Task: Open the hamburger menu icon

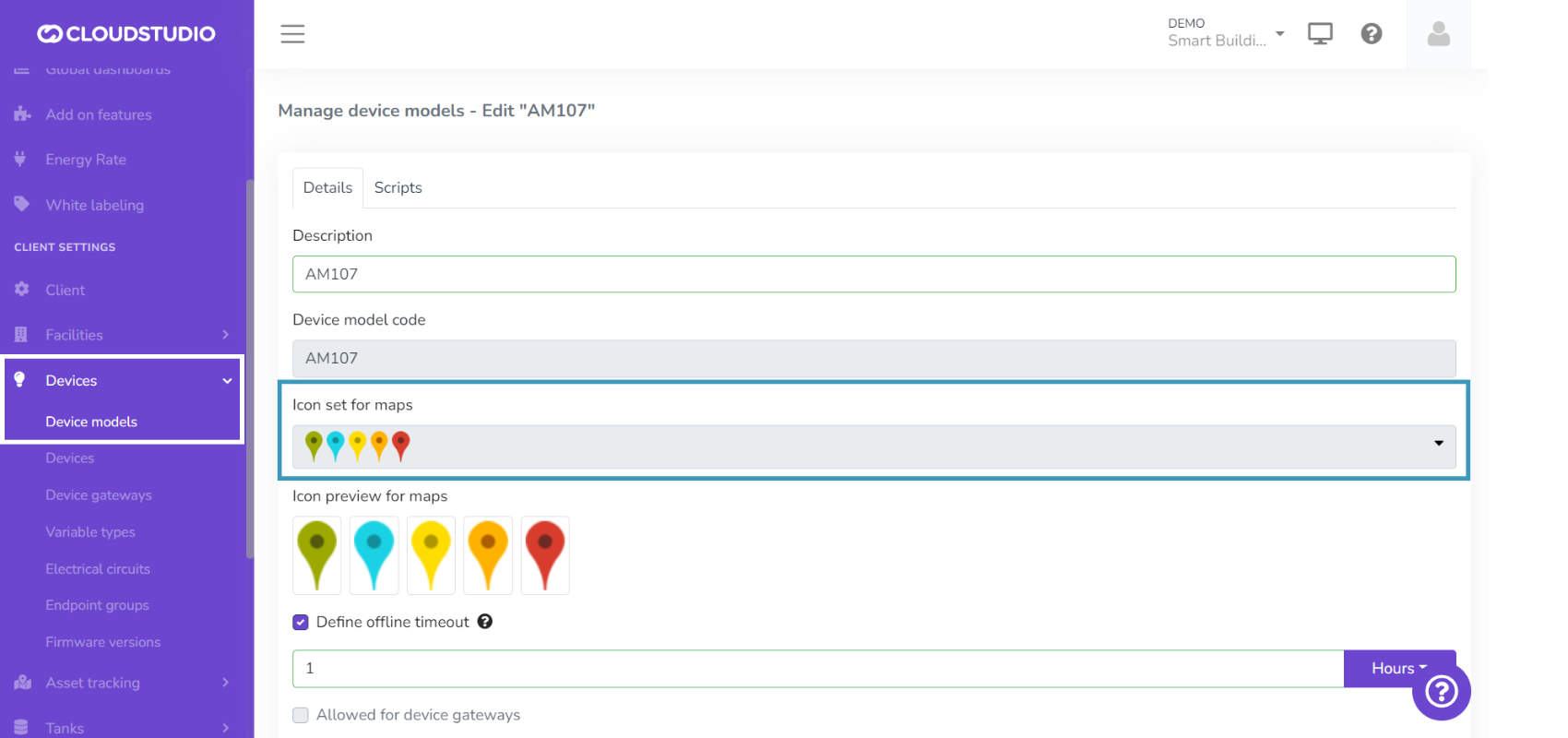Action: (292, 34)
